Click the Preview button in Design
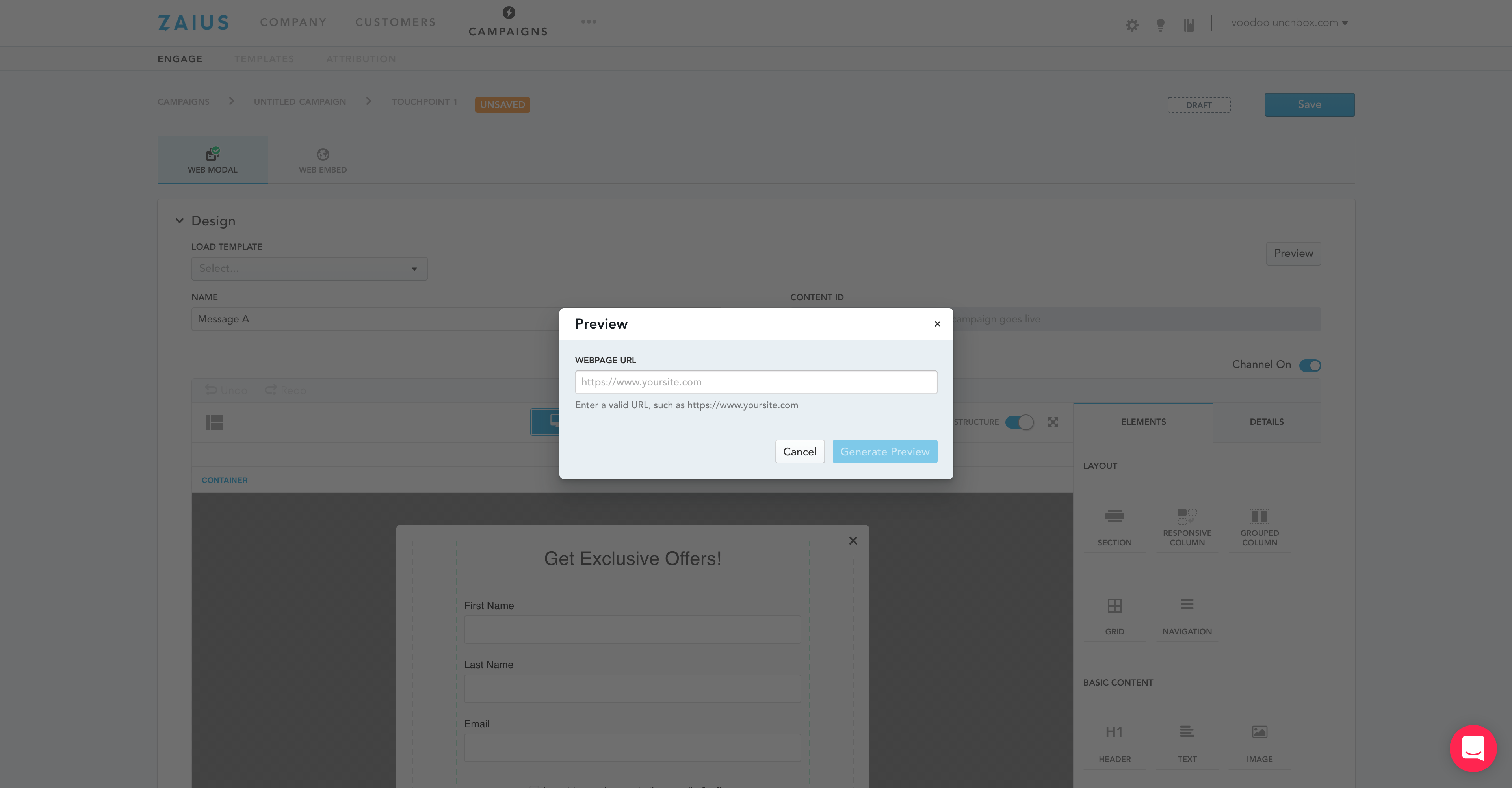 pyautogui.click(x=1294, y=254)
